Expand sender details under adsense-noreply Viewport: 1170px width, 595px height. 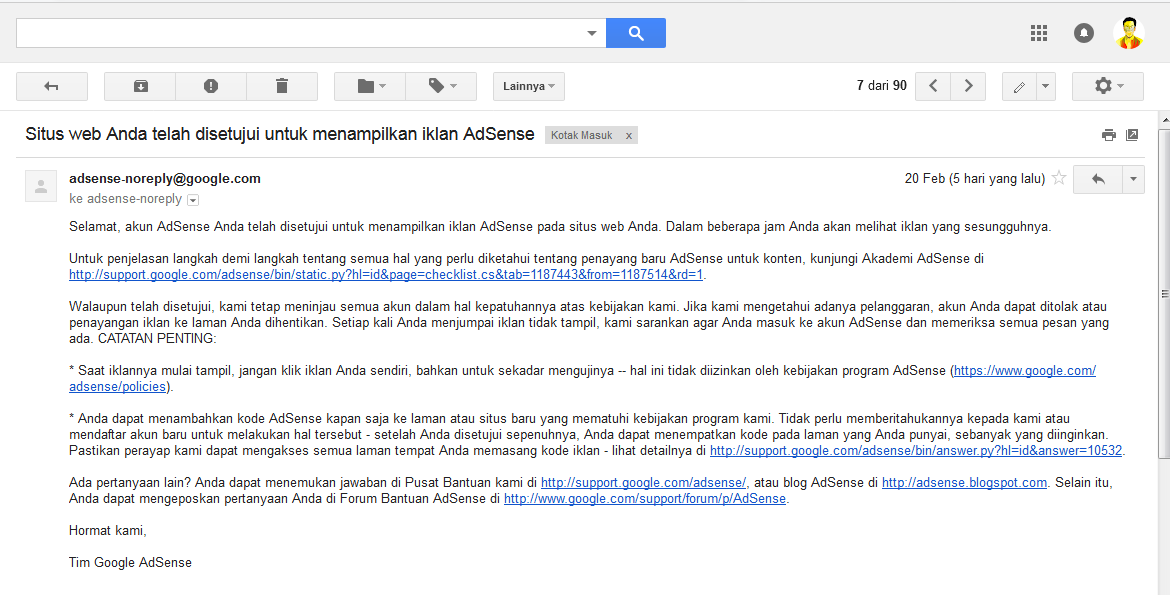click(192, 199)
